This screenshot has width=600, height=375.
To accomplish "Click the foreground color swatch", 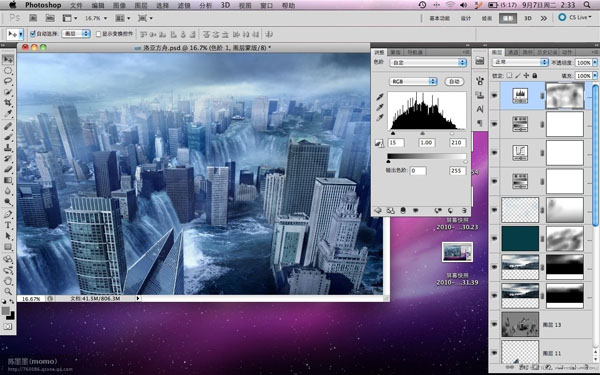I will coord(6,311).
